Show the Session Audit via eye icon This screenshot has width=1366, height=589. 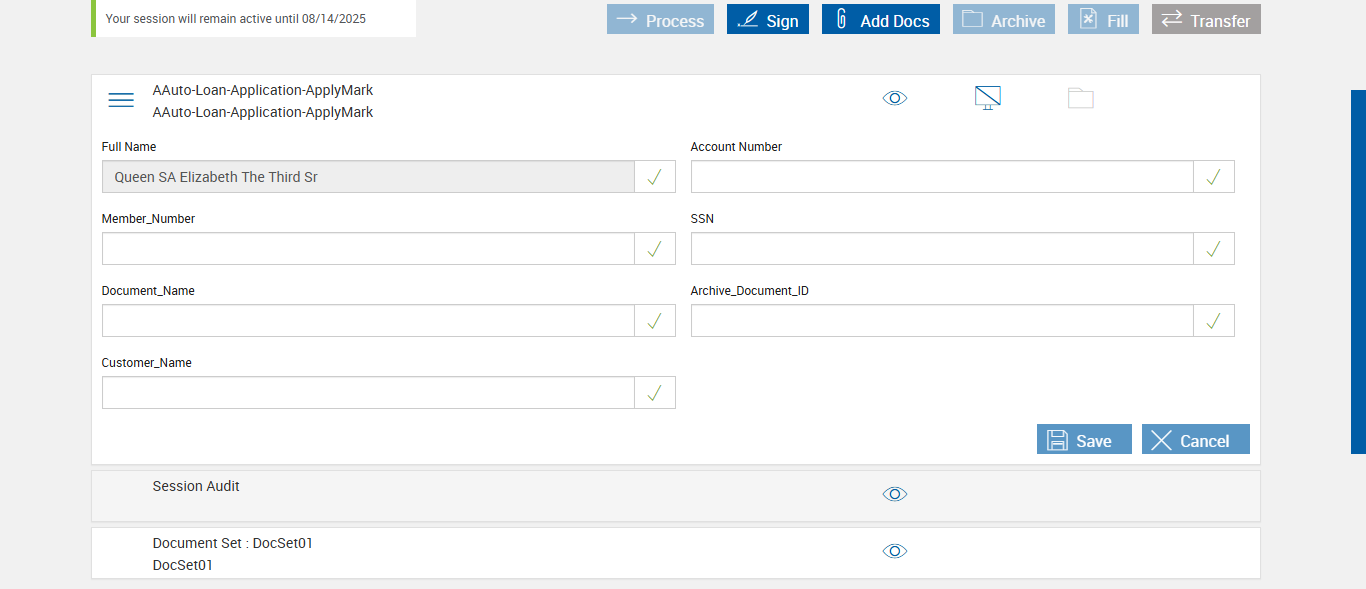pos(895,494)
